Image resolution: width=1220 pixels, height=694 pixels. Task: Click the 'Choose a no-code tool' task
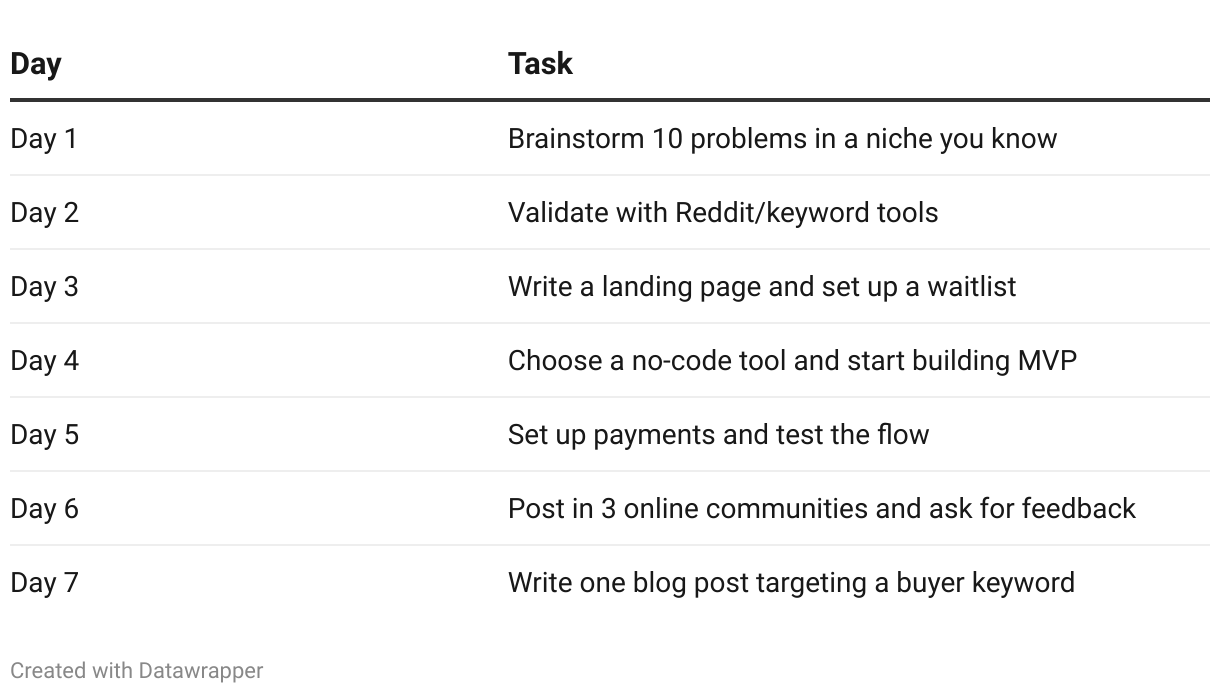point(792,360)
